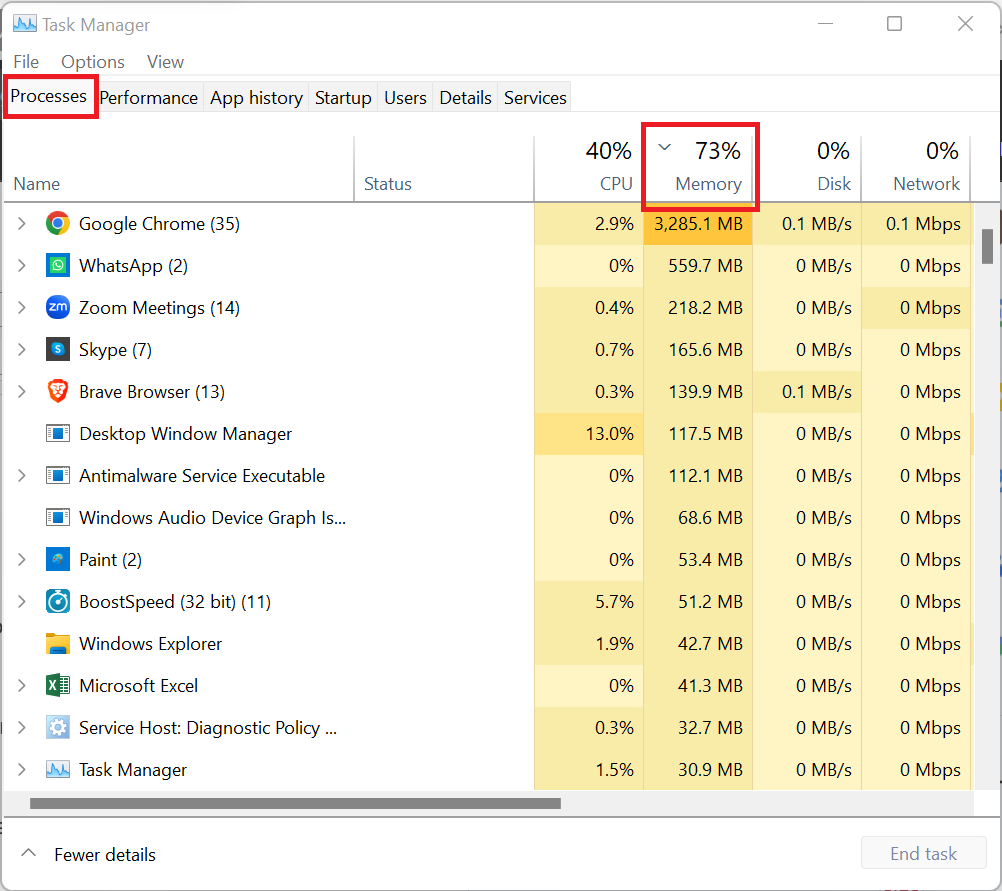Select the Desktop Window Manager row
Image resolution: width=1002 pixels, height=891 pixels.
185,434
